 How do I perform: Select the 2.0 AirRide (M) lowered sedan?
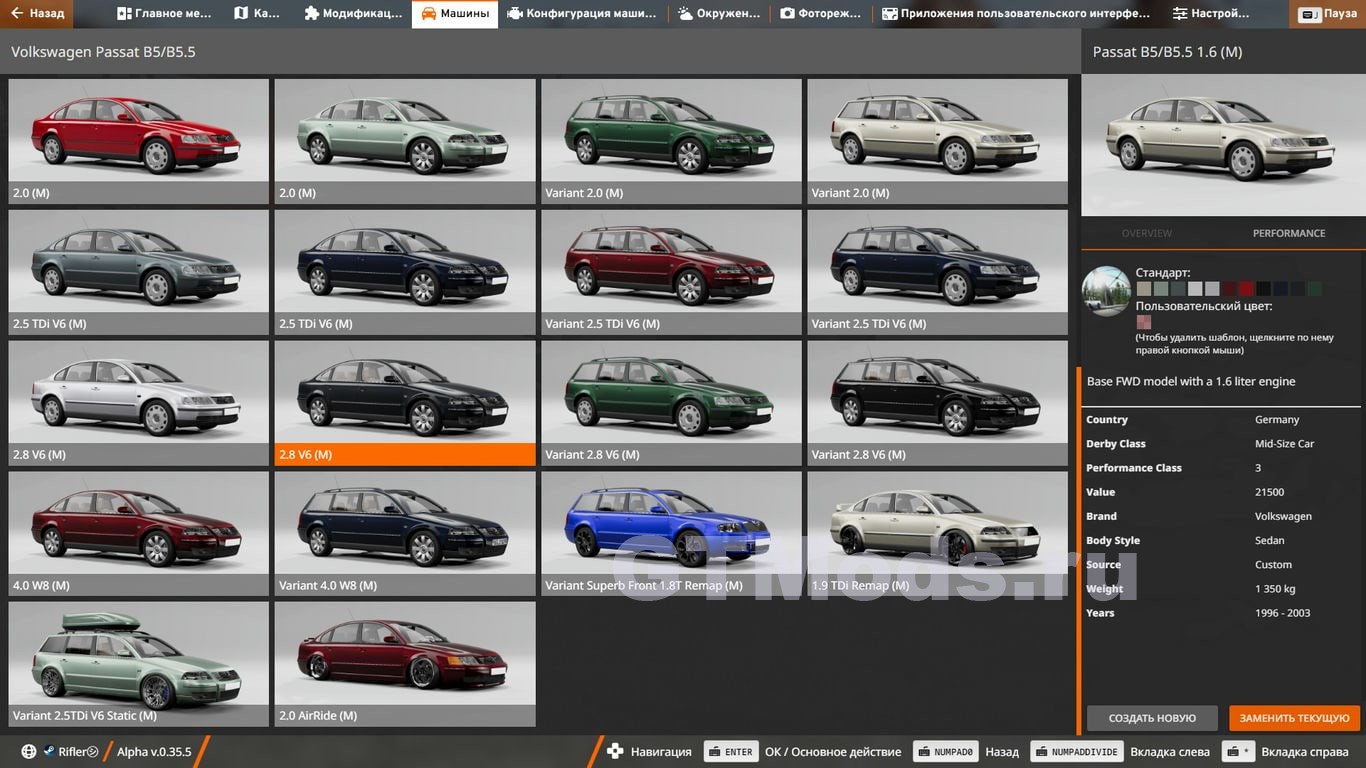click(405, 664)
